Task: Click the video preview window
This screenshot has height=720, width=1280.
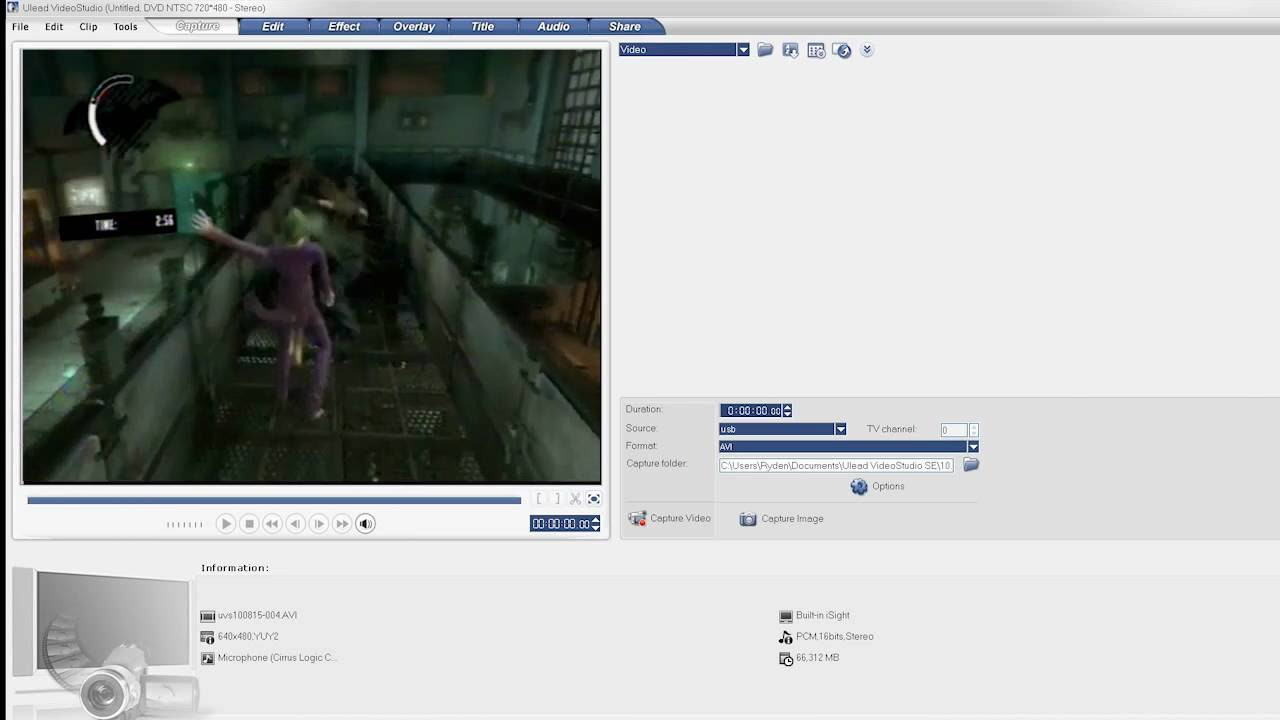Action: (x=312, y=266)
